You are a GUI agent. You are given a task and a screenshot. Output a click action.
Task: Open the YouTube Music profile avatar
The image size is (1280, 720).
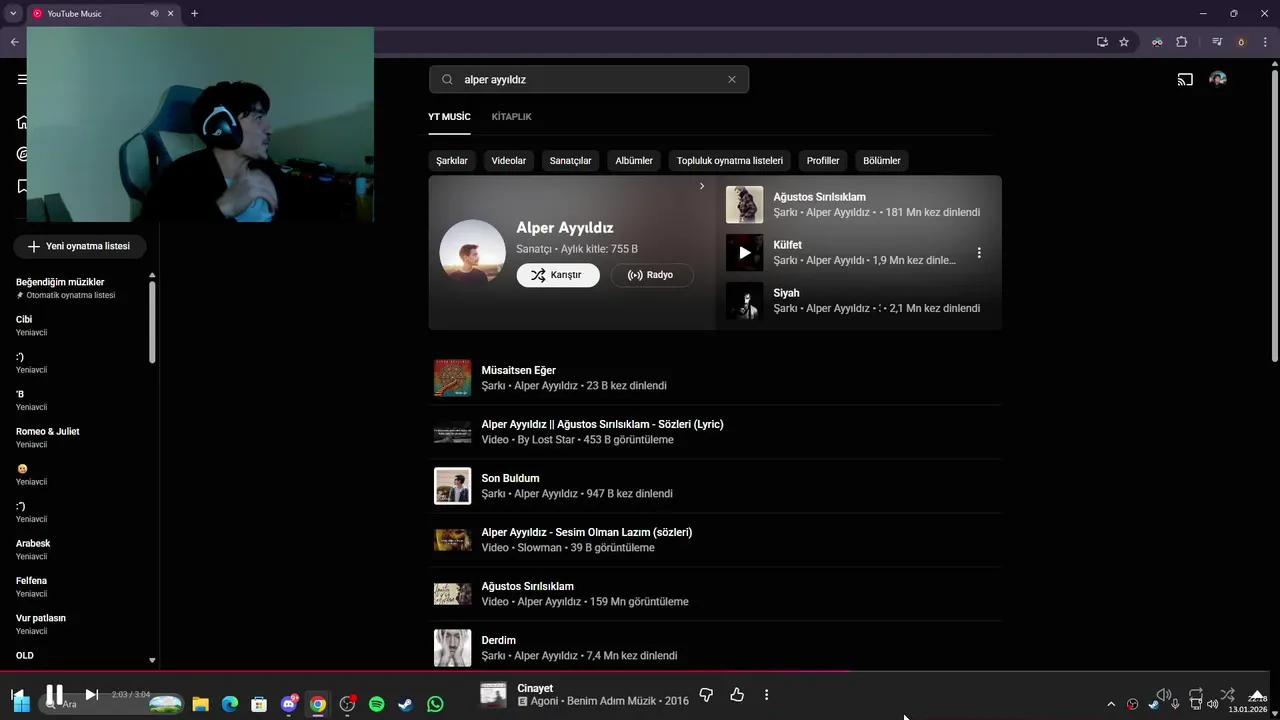coord(1217,79)
